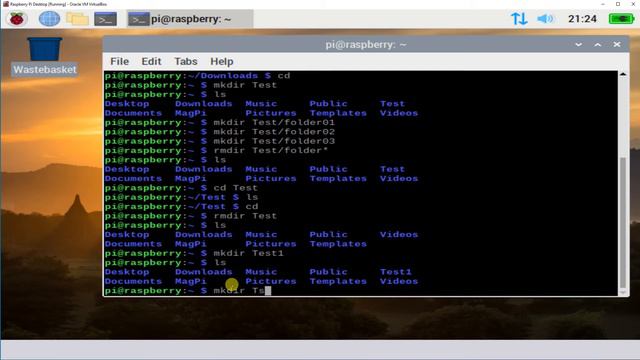Click 'mkdir Test/folder03' command text
Viewport: 640px width, 360px height.
(274, 141)
